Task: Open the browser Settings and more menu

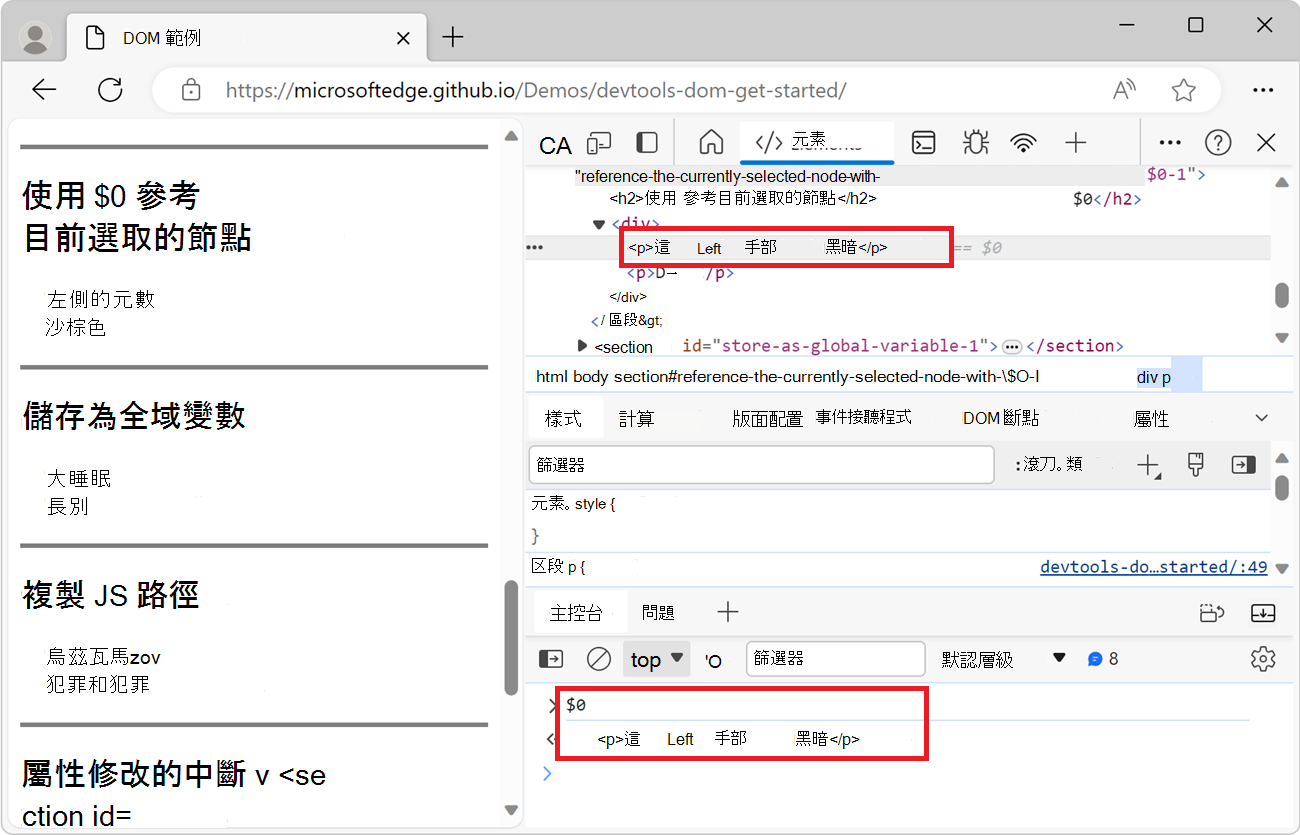Action: tap(1263, 90)
